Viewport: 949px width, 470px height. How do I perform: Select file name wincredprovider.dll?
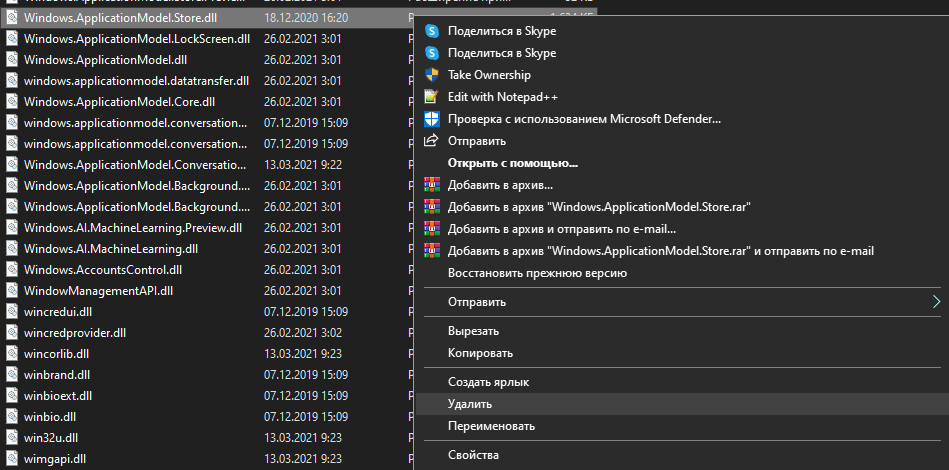[75, 333]
